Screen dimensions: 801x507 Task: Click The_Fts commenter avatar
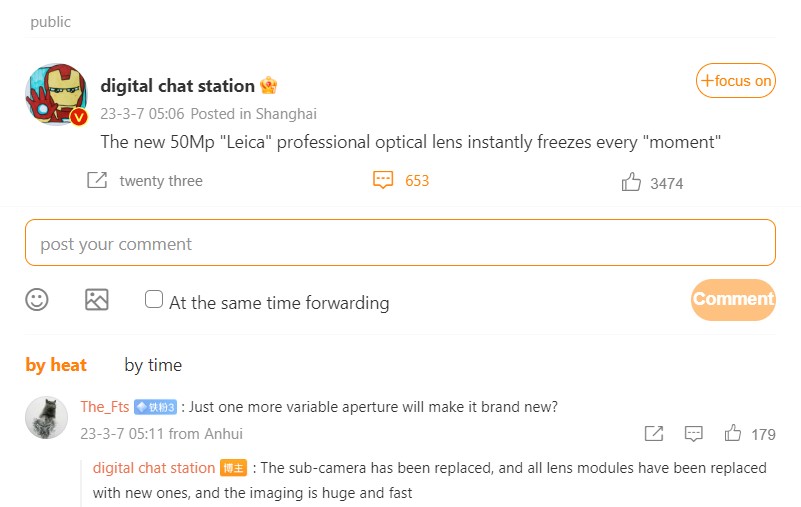tap(46, 417)
